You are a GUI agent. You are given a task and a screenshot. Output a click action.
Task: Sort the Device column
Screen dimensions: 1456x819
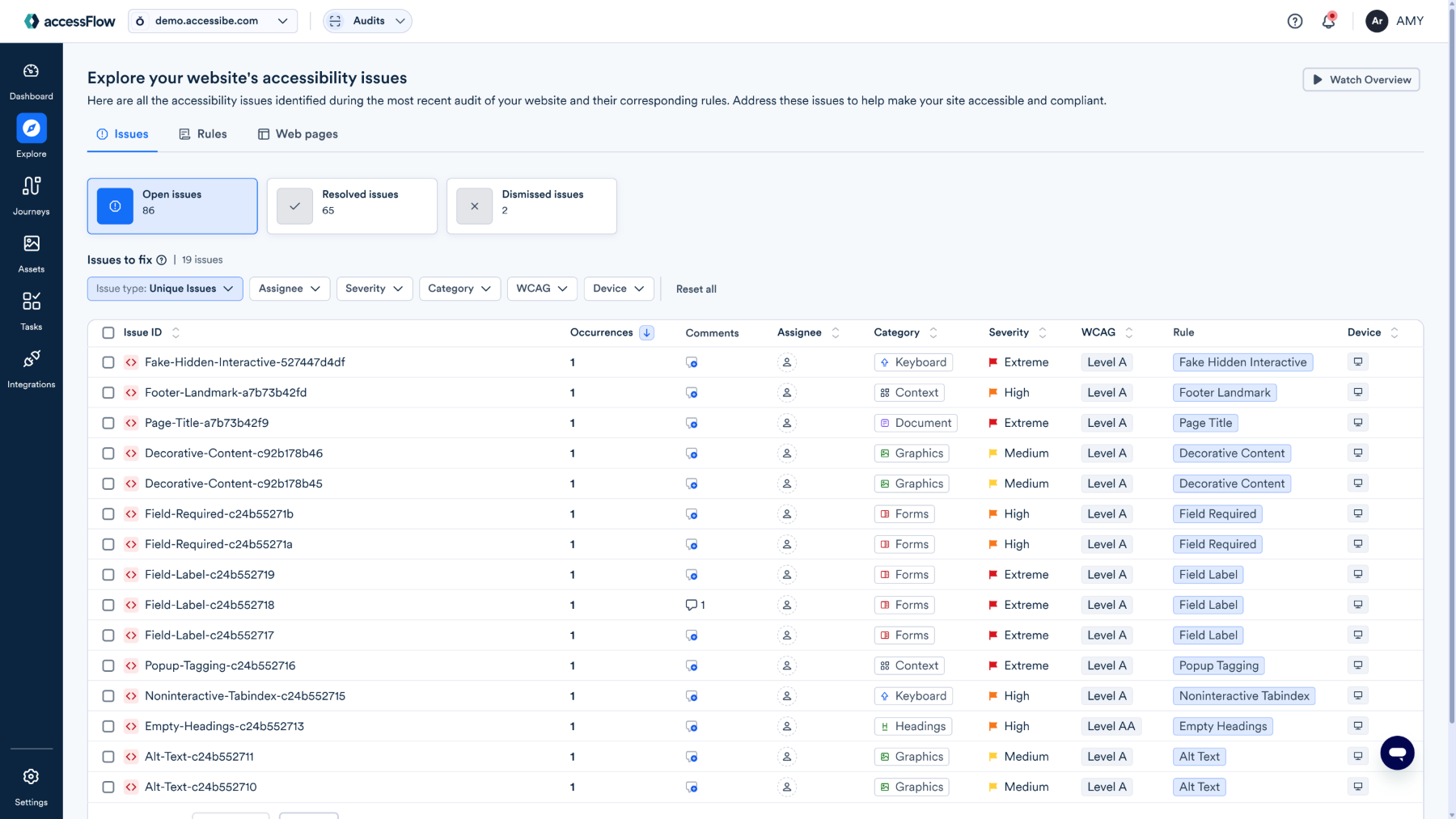(1394, 332)
